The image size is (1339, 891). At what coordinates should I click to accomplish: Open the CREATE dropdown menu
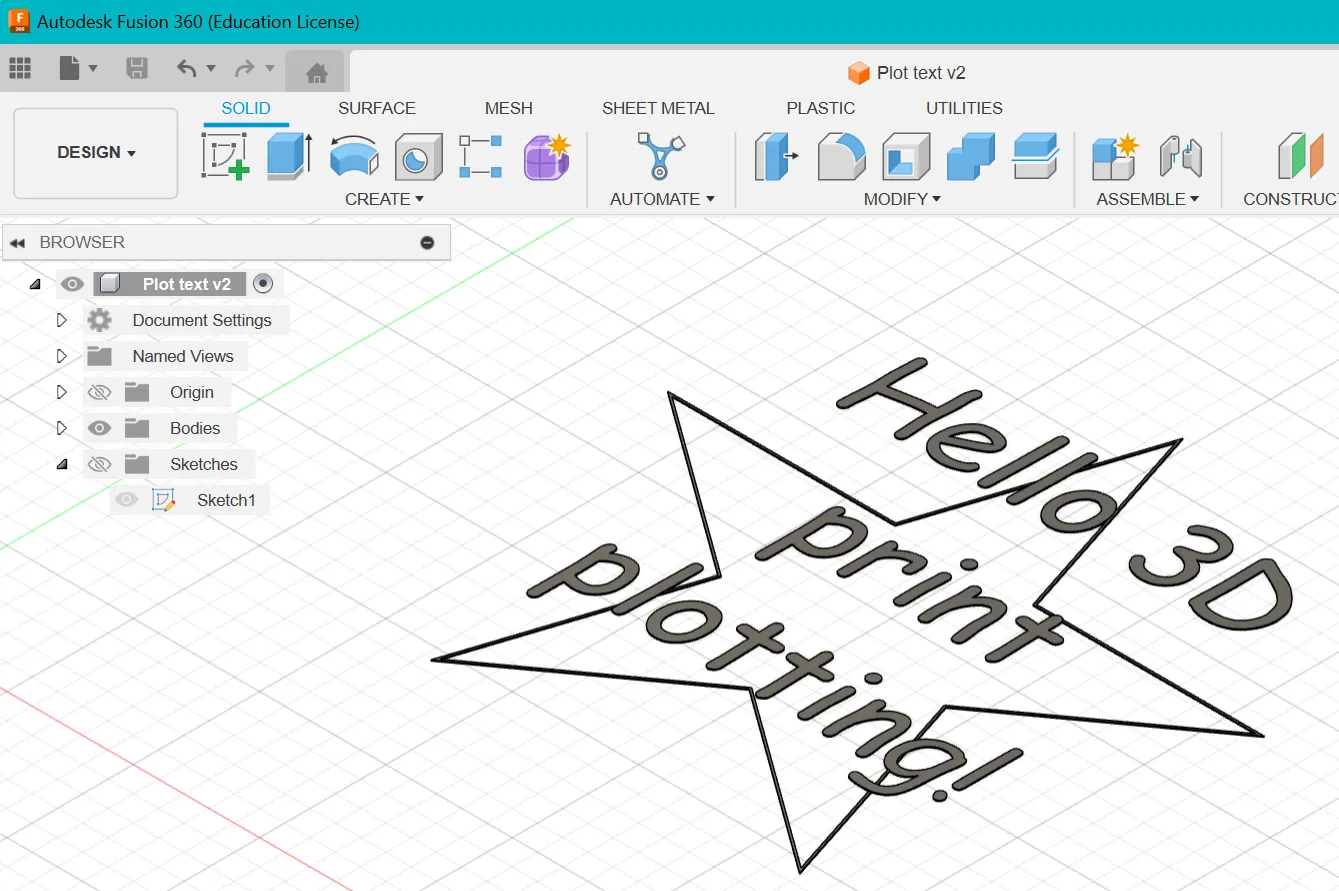coord(385,199)
